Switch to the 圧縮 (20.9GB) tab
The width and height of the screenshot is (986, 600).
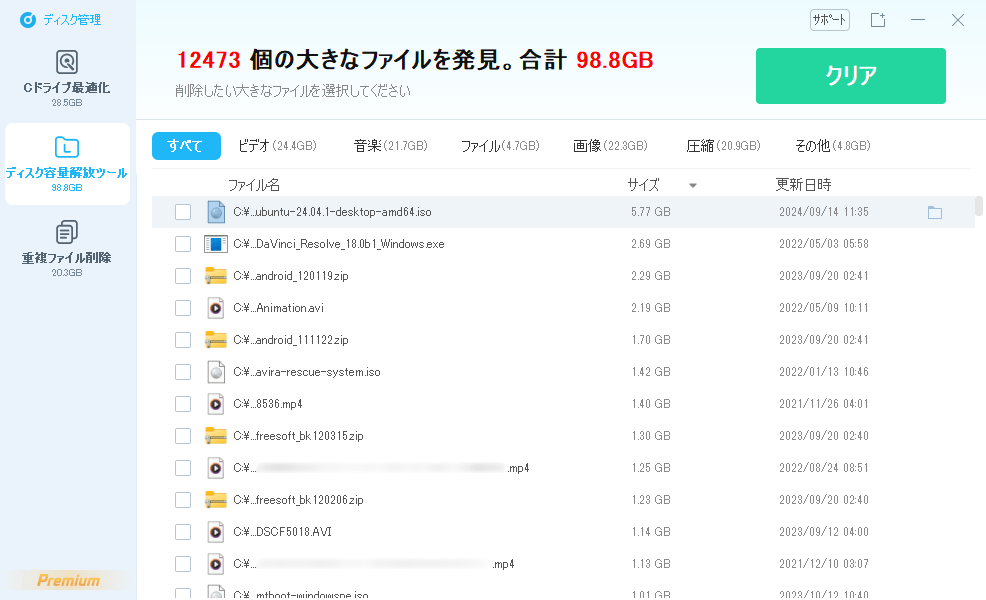pyautogui.click(x=723, y=146)
